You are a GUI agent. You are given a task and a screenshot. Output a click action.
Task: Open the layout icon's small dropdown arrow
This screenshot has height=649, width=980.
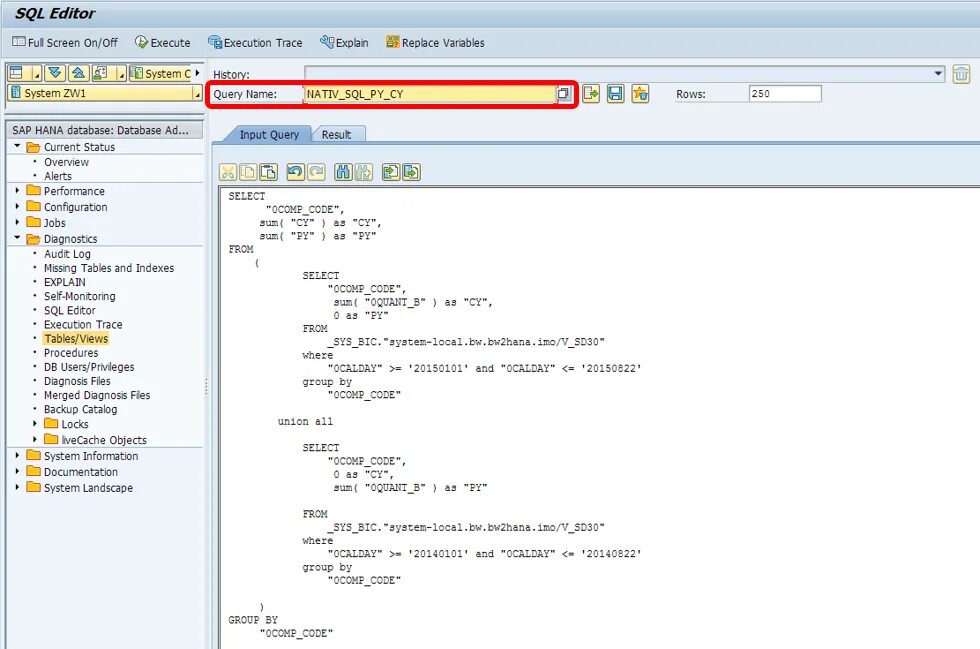pos(36,74)
